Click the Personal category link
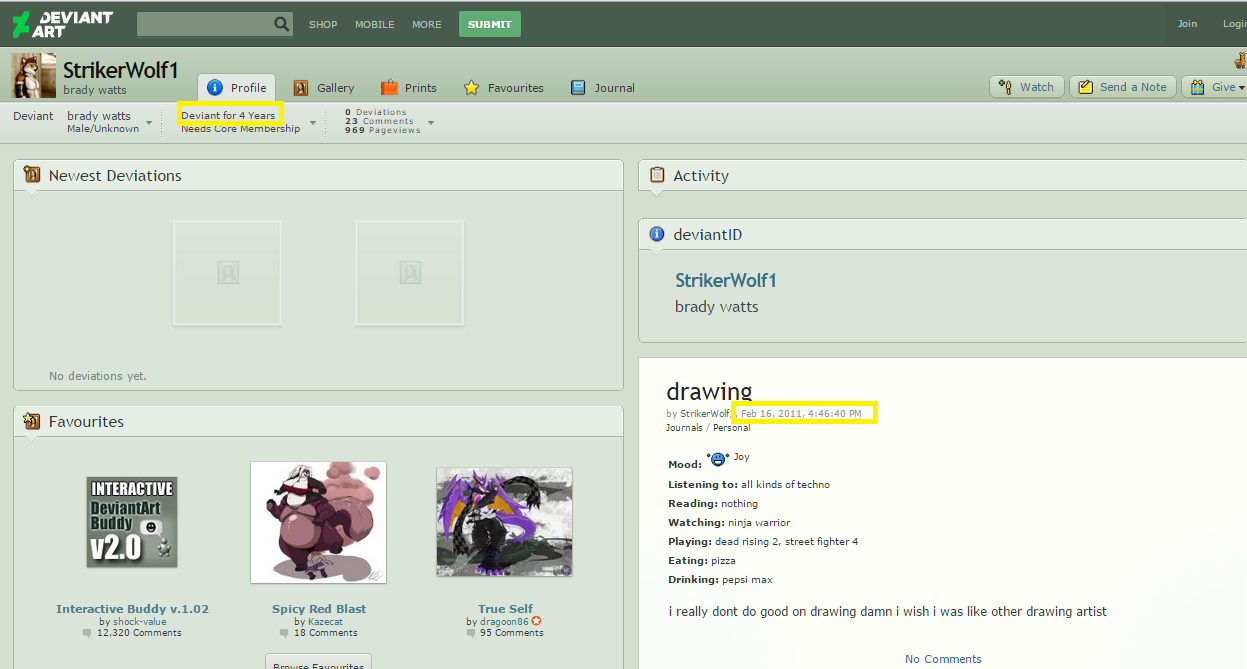The image size is (1247, 669). coord(731,428)
